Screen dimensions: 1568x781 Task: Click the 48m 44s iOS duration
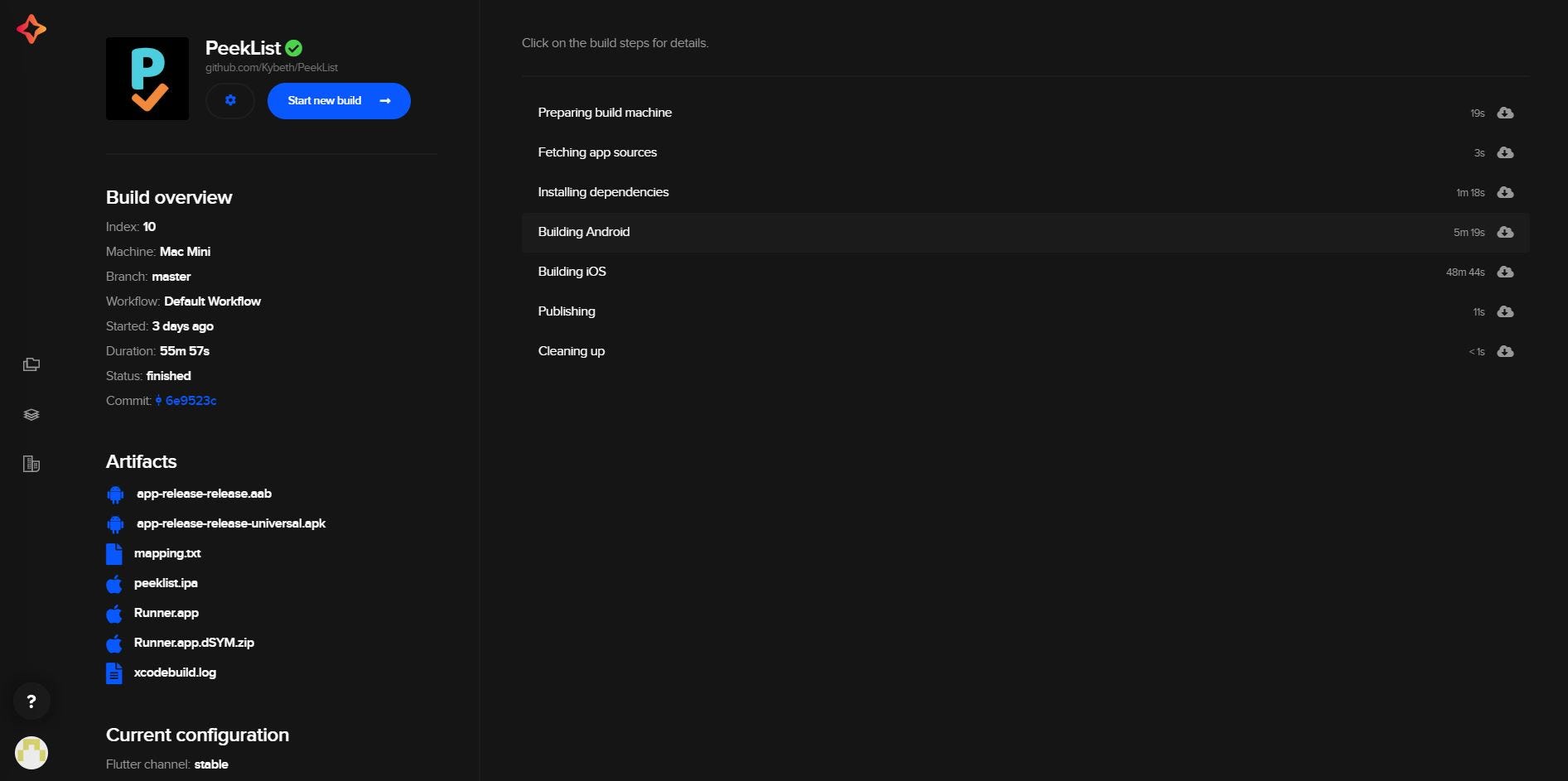point(1465,272)
